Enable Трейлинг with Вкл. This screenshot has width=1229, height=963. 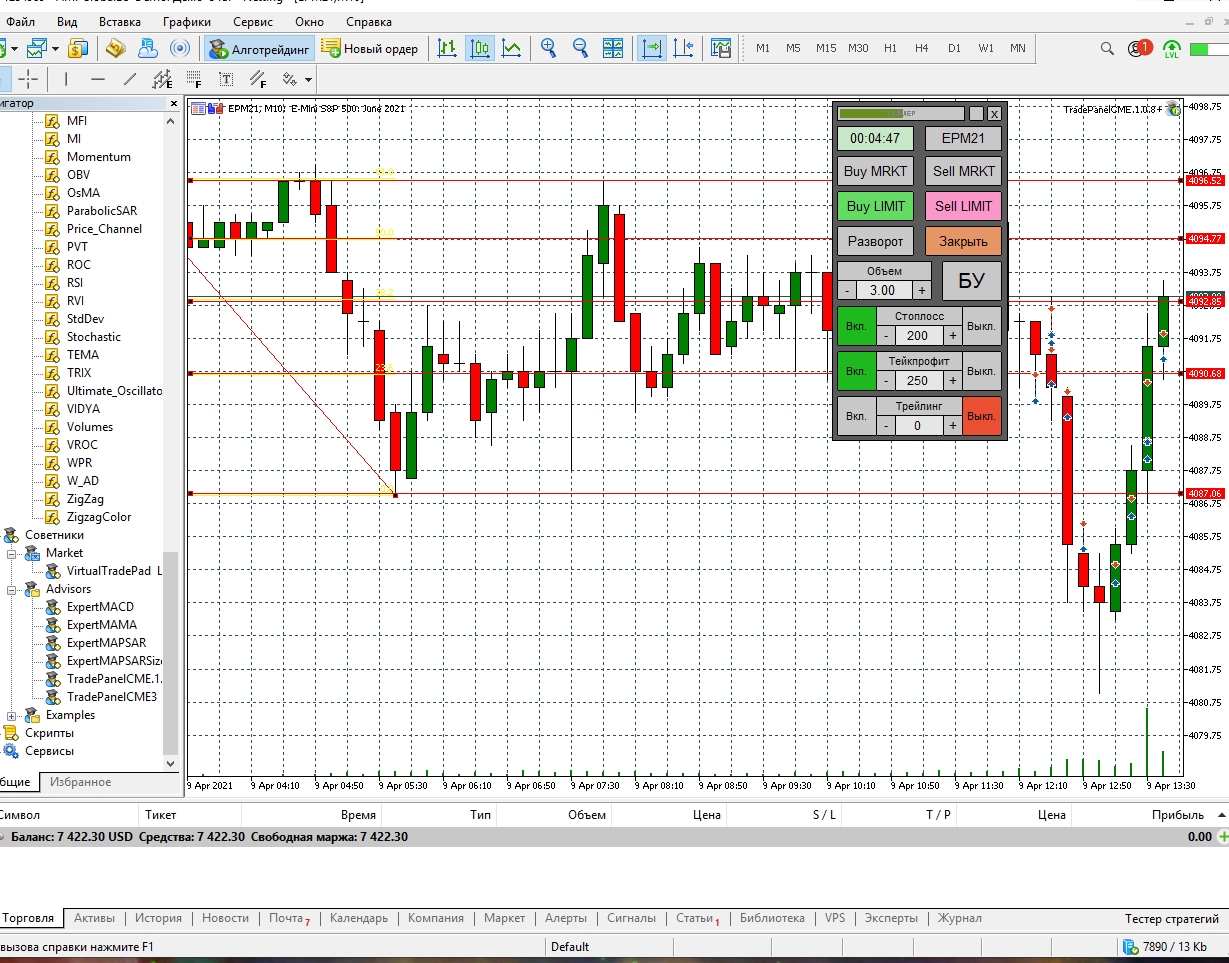[x=856, y=416]
